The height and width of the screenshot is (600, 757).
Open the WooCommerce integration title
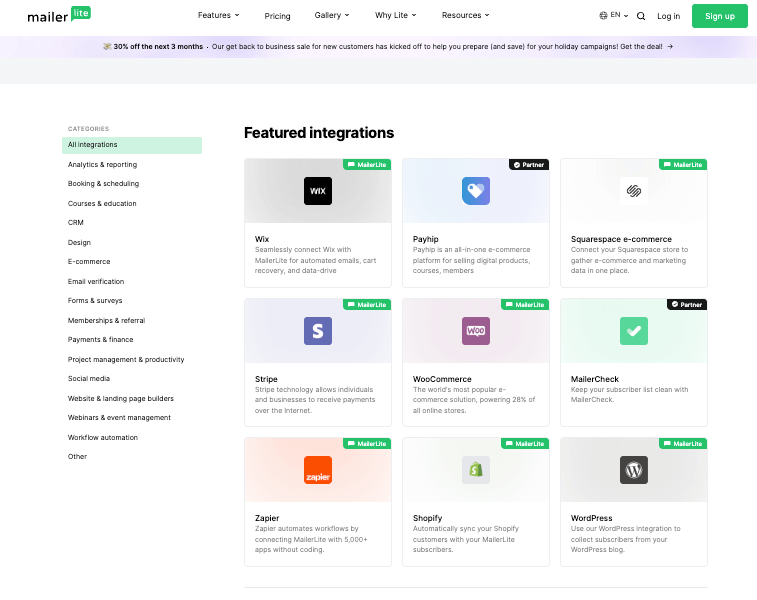tap(442, 379)
